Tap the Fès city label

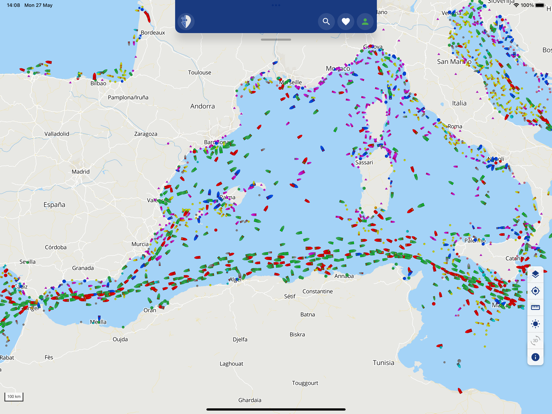pyautogui.click(x=49, y=357)
